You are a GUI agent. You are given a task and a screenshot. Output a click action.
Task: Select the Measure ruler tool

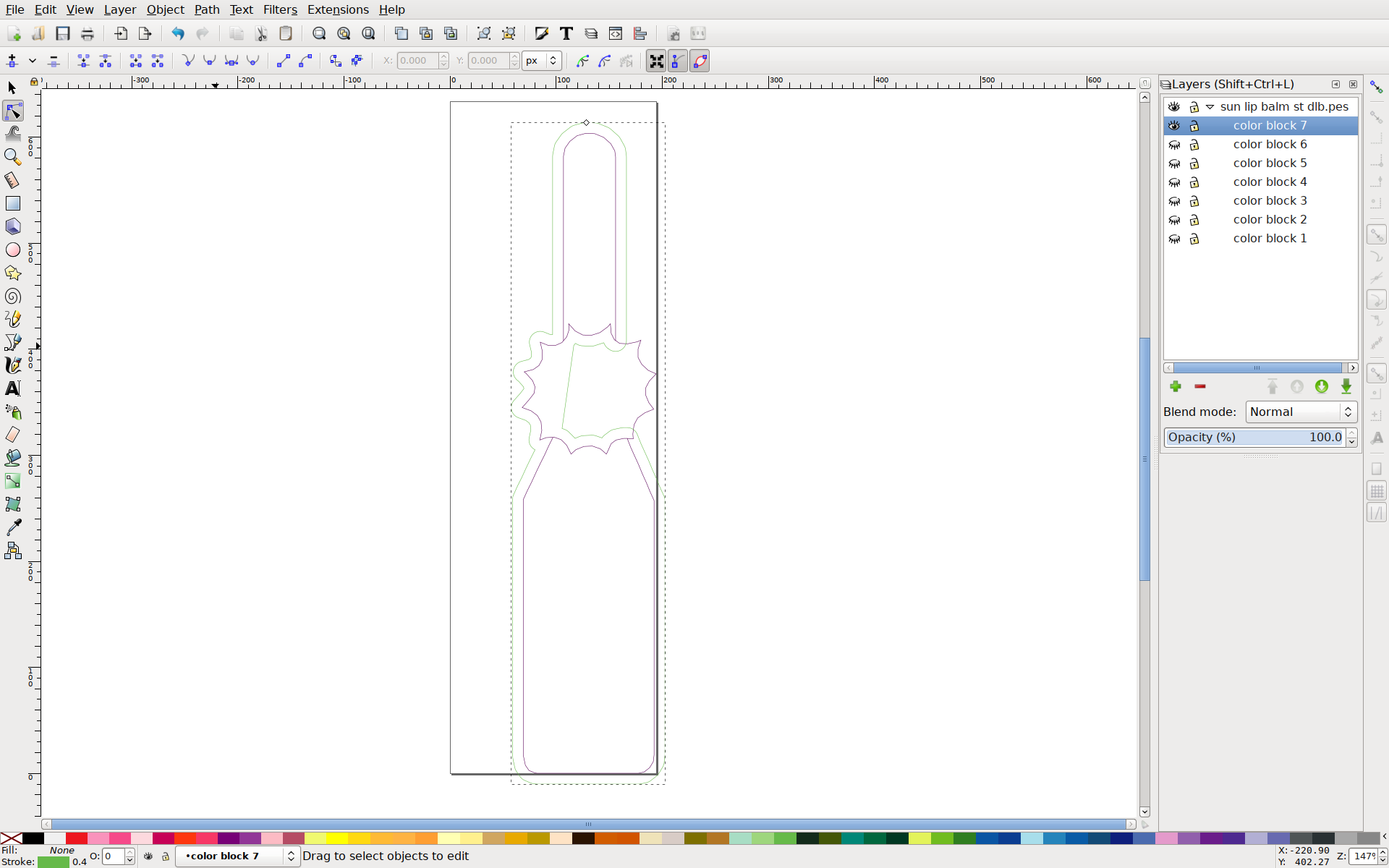(12, 180)
